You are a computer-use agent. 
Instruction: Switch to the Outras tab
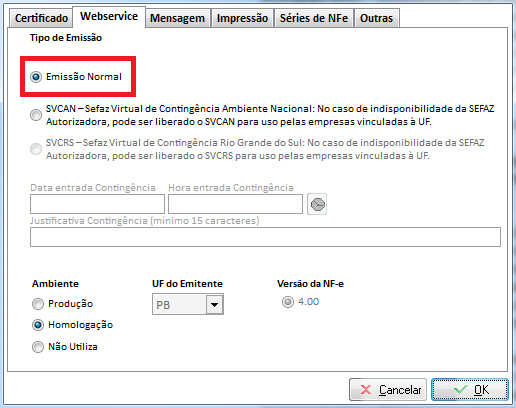(376, 18)
